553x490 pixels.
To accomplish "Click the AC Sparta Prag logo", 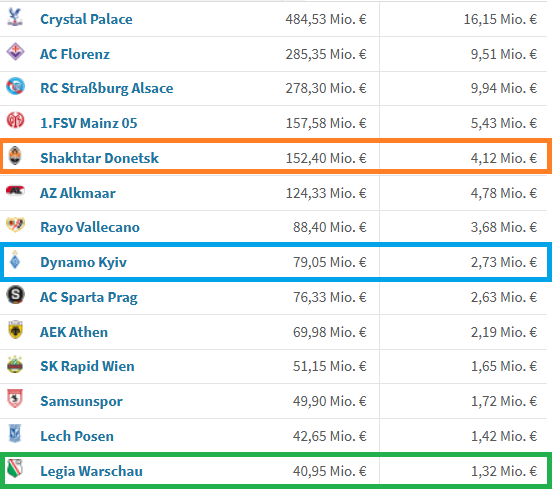I will [15, 295].
